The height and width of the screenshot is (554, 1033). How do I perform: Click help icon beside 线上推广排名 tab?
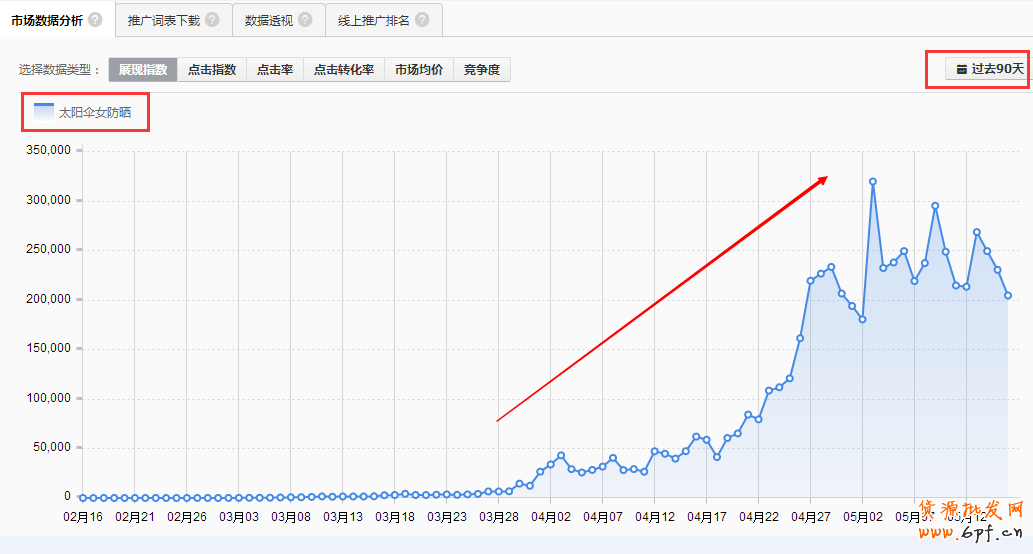pos(422,20)
